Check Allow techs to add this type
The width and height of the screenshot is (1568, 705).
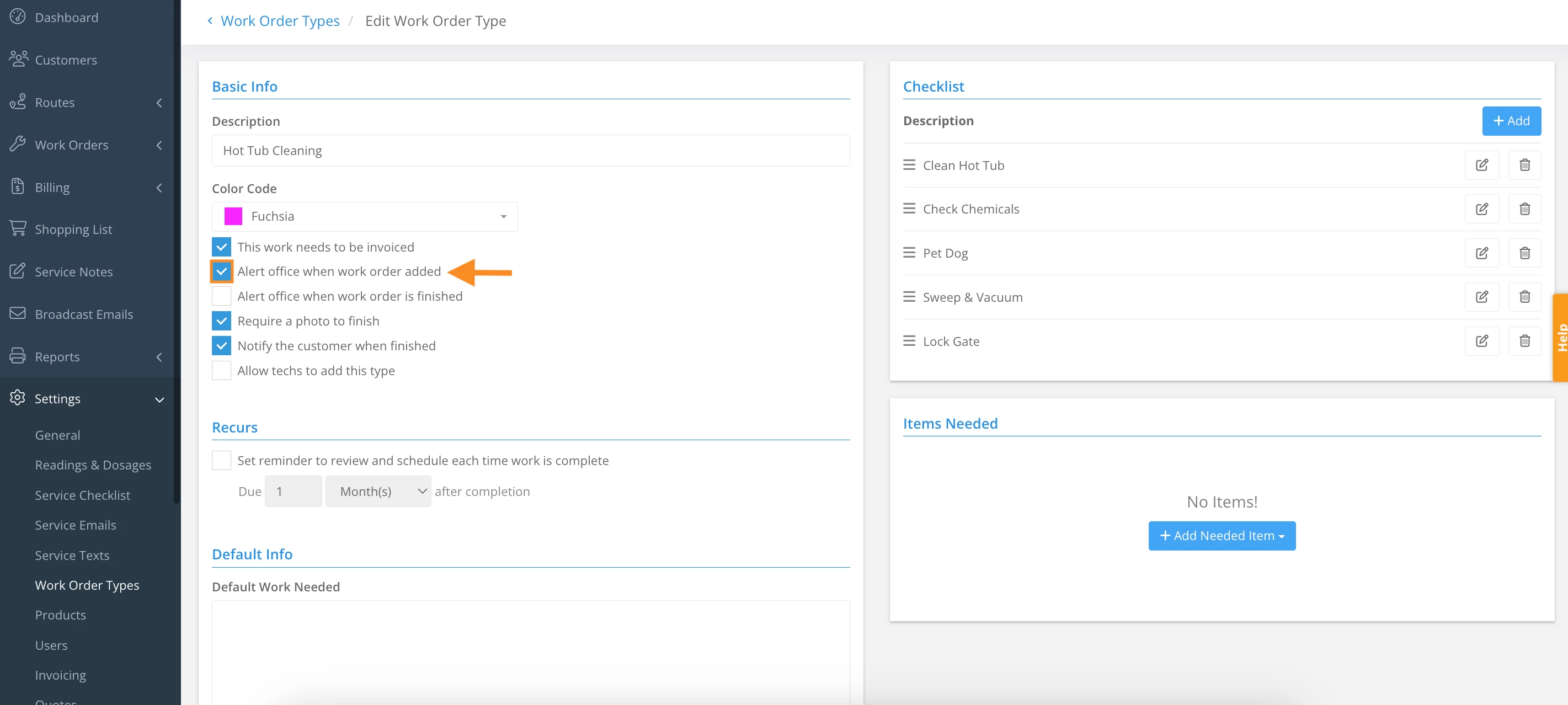pos(222,370)
